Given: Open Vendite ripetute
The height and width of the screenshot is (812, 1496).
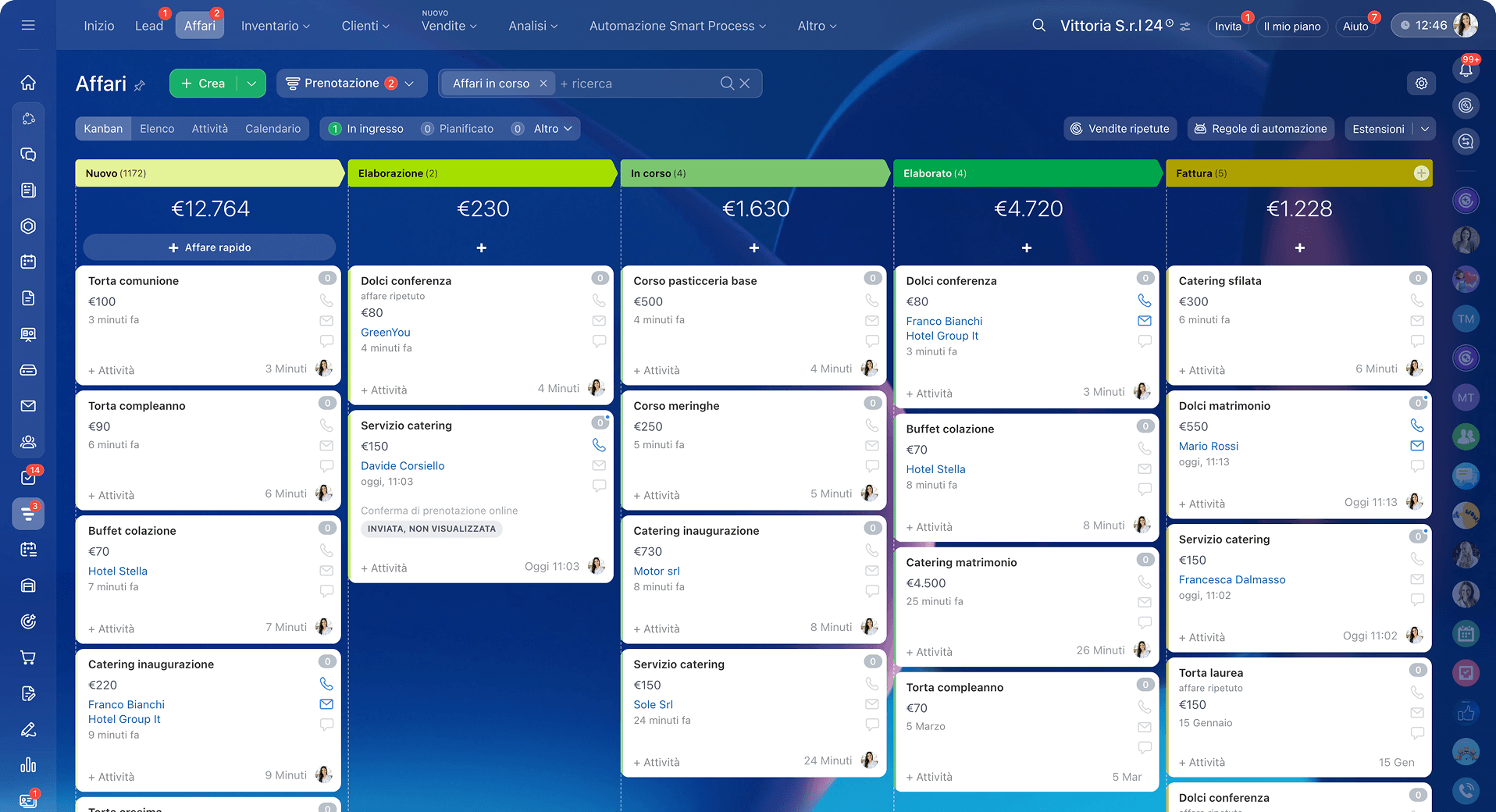Looking at the screenshot, I should (1120, 129).
